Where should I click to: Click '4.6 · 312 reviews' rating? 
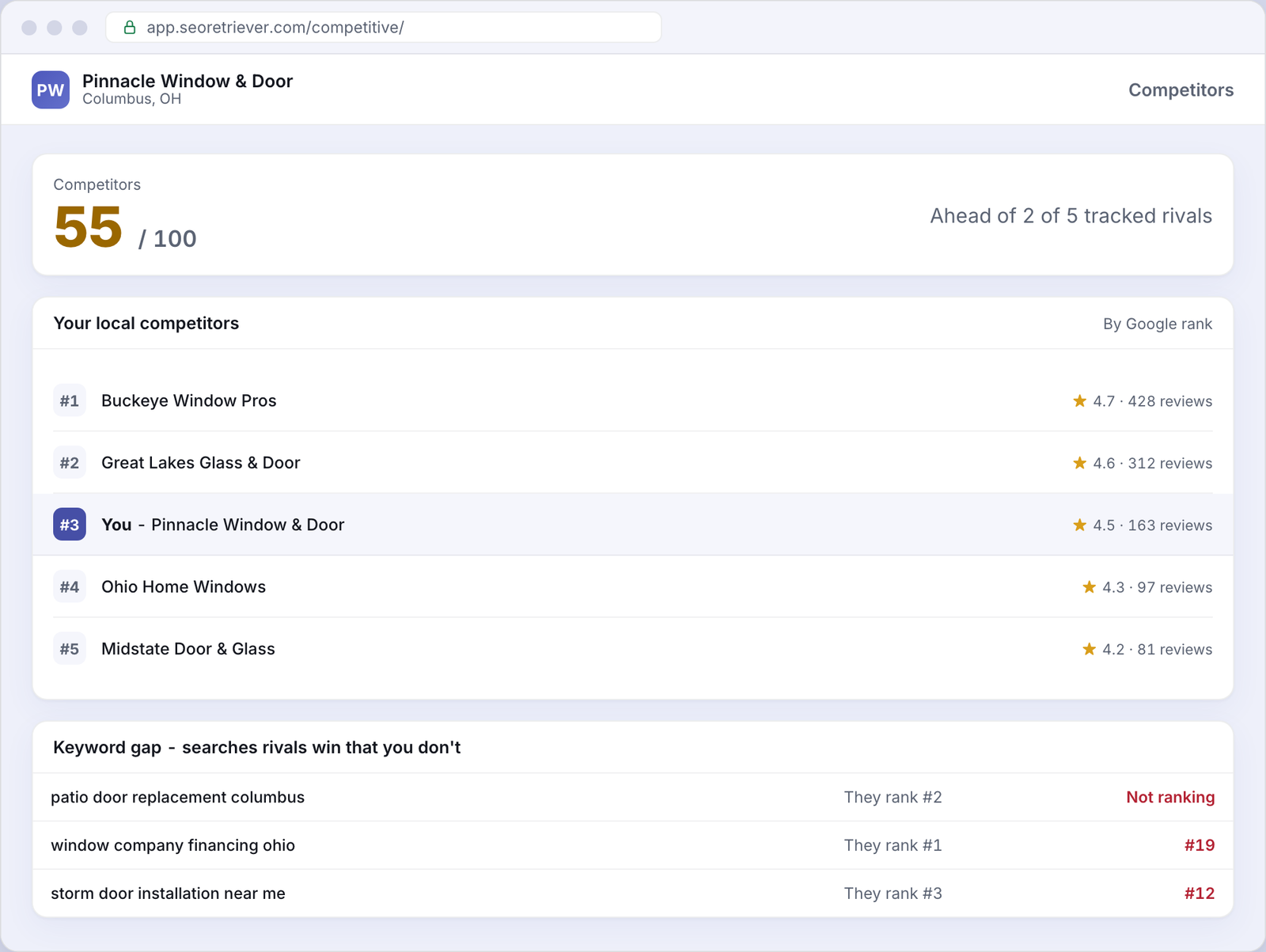tap(1152, 463)
